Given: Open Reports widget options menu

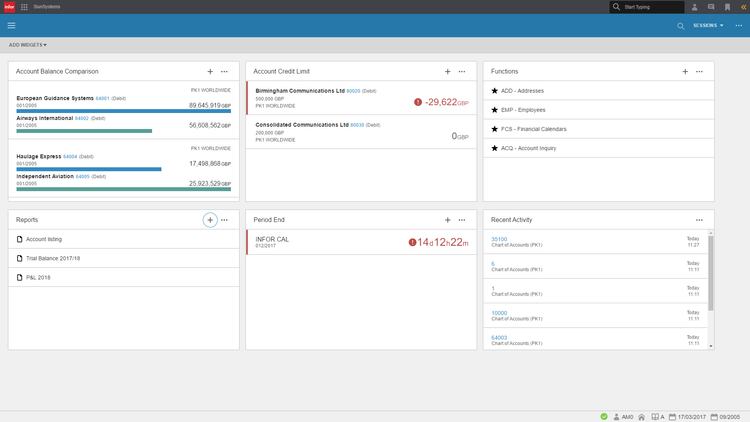Looking at the screenshot, I should [x=224, y=220].
